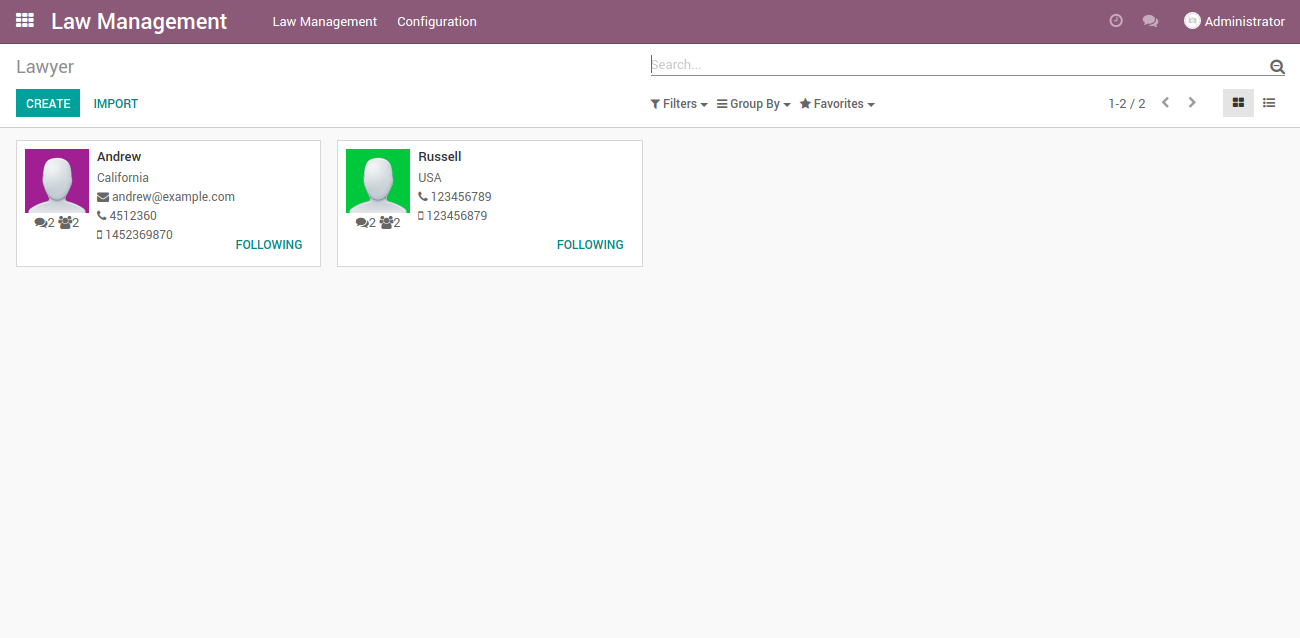Click FOLLOWING on Russell's card
Image resolution: width=1300 pixels, height=638 pixels.
[x=590, y=245]
